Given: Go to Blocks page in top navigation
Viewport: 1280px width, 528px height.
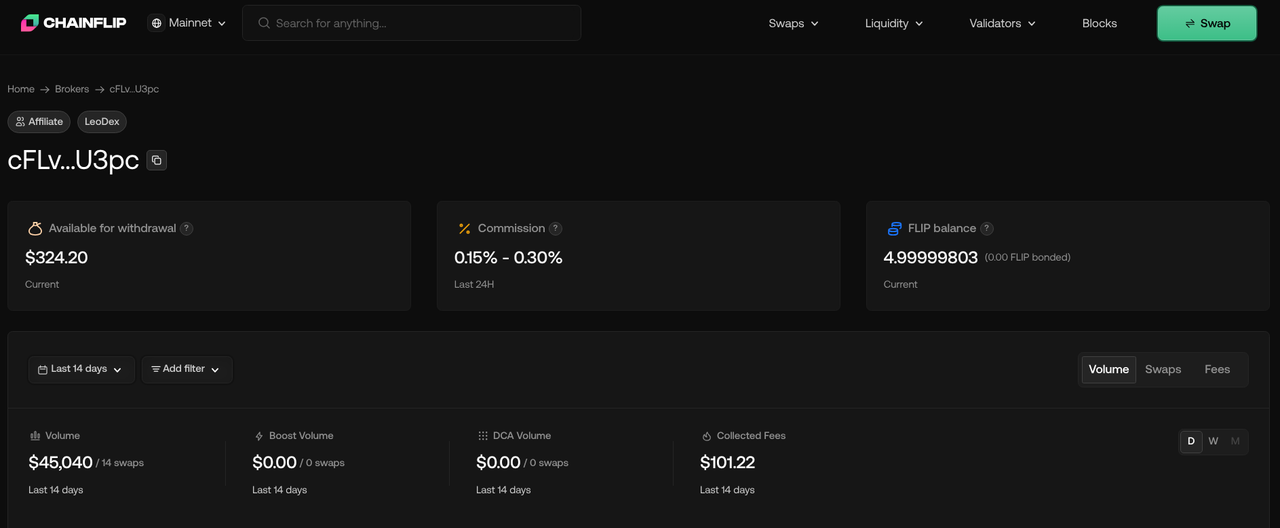Looking at the screenshot, I should tap(1099, 23).
